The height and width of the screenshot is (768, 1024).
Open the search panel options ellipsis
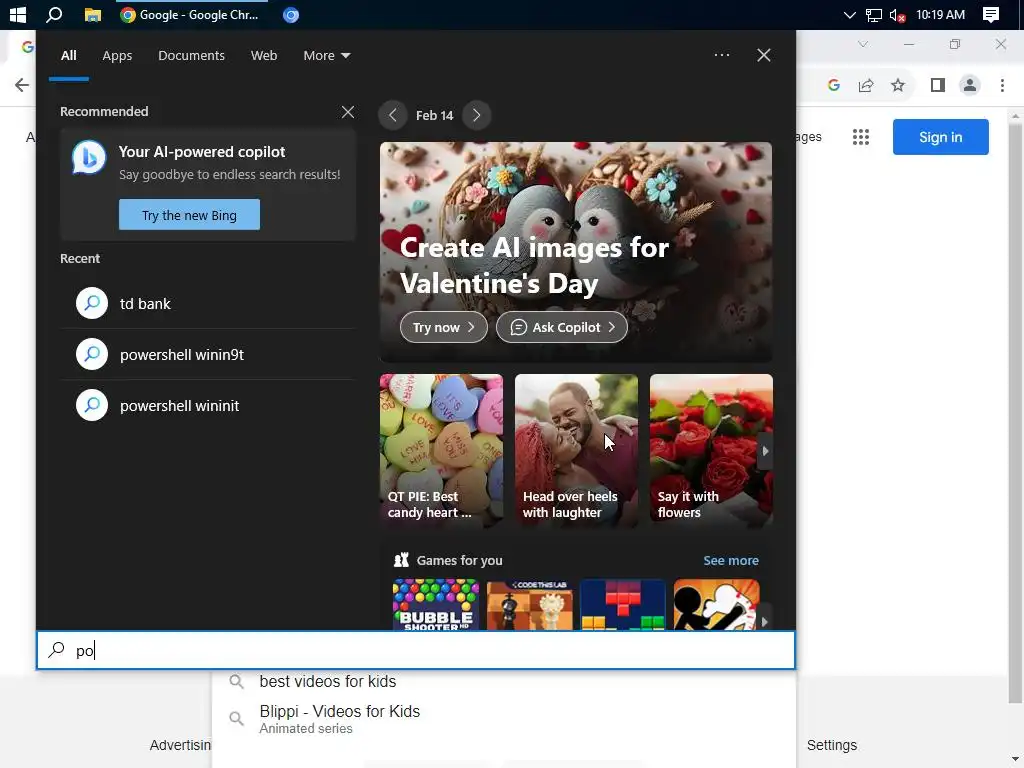[722, 55]
